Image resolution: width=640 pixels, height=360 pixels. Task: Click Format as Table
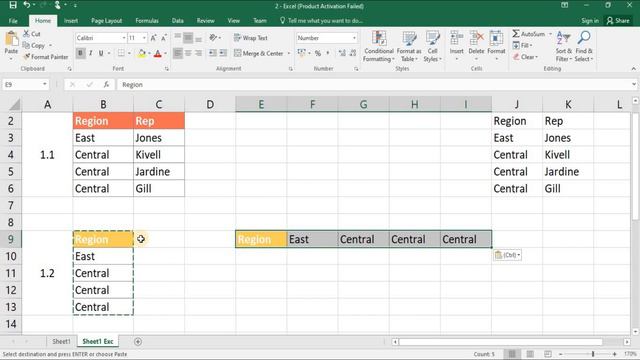pos(409,47)
